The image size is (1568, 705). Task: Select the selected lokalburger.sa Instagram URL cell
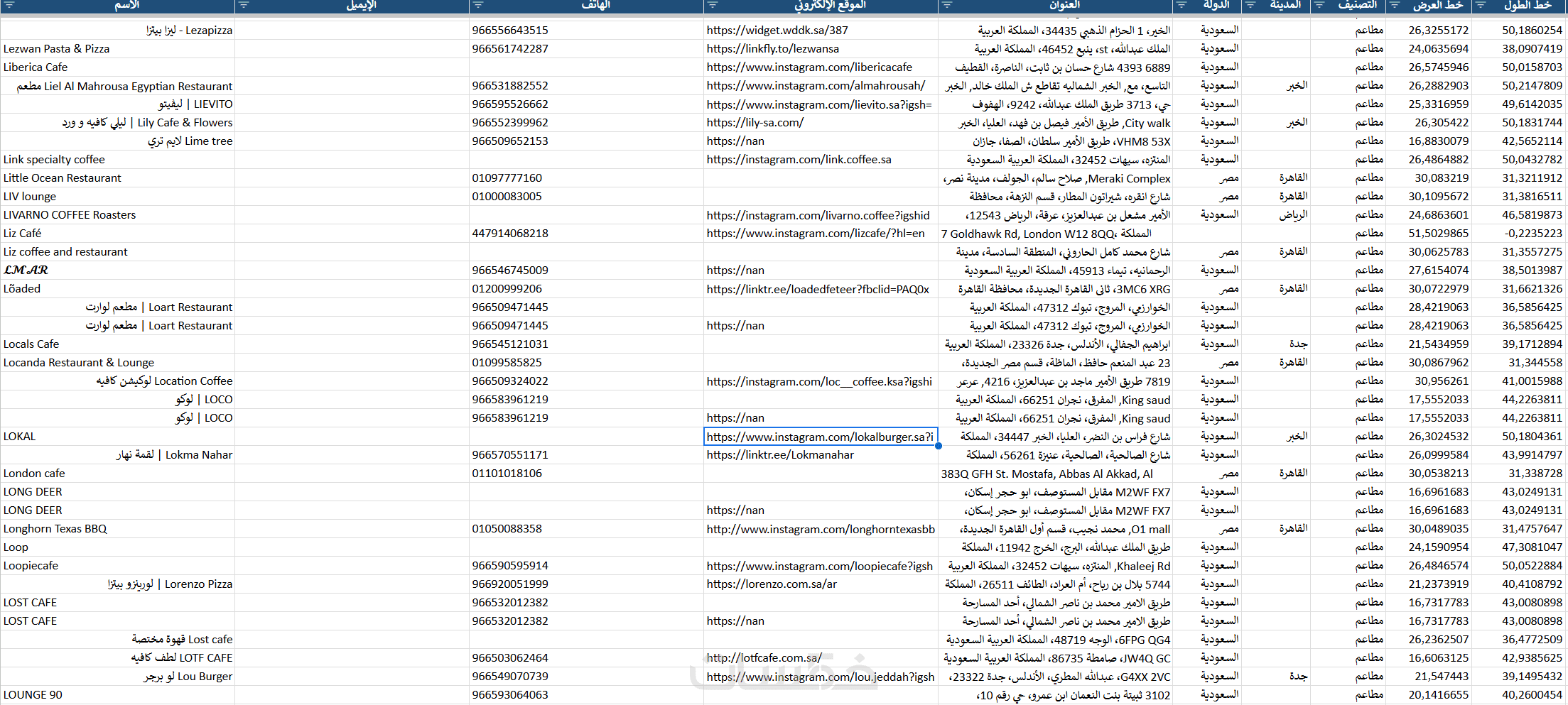[x=821, y=437]
